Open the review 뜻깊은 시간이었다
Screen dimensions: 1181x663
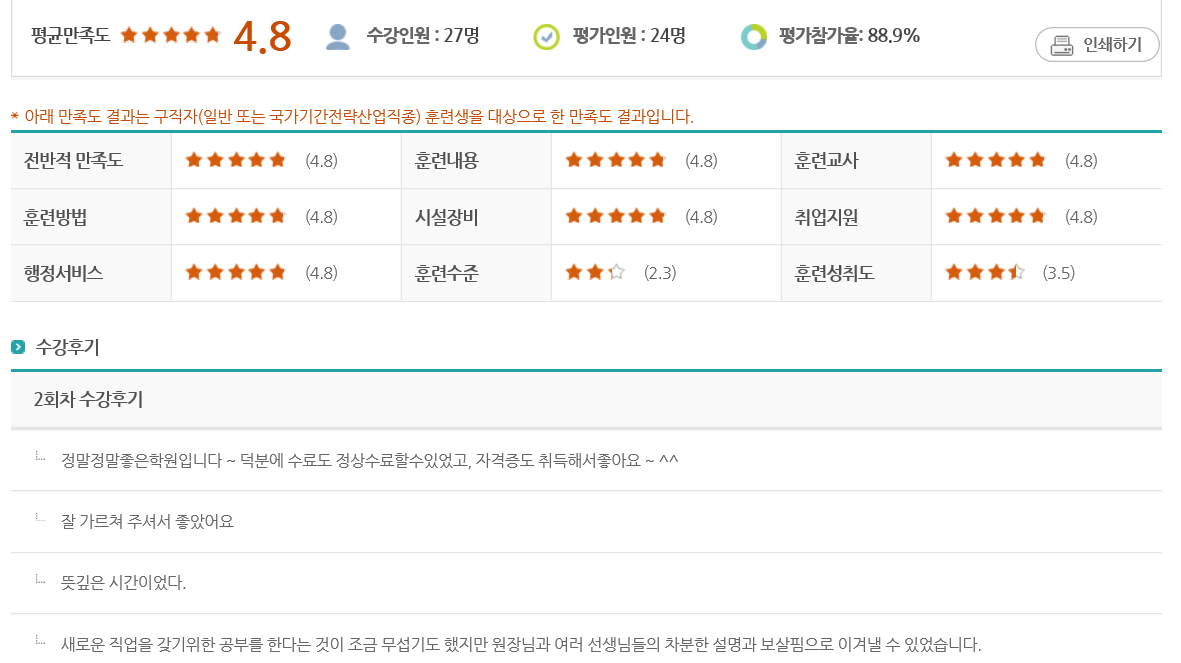click(x=123, y=582)
